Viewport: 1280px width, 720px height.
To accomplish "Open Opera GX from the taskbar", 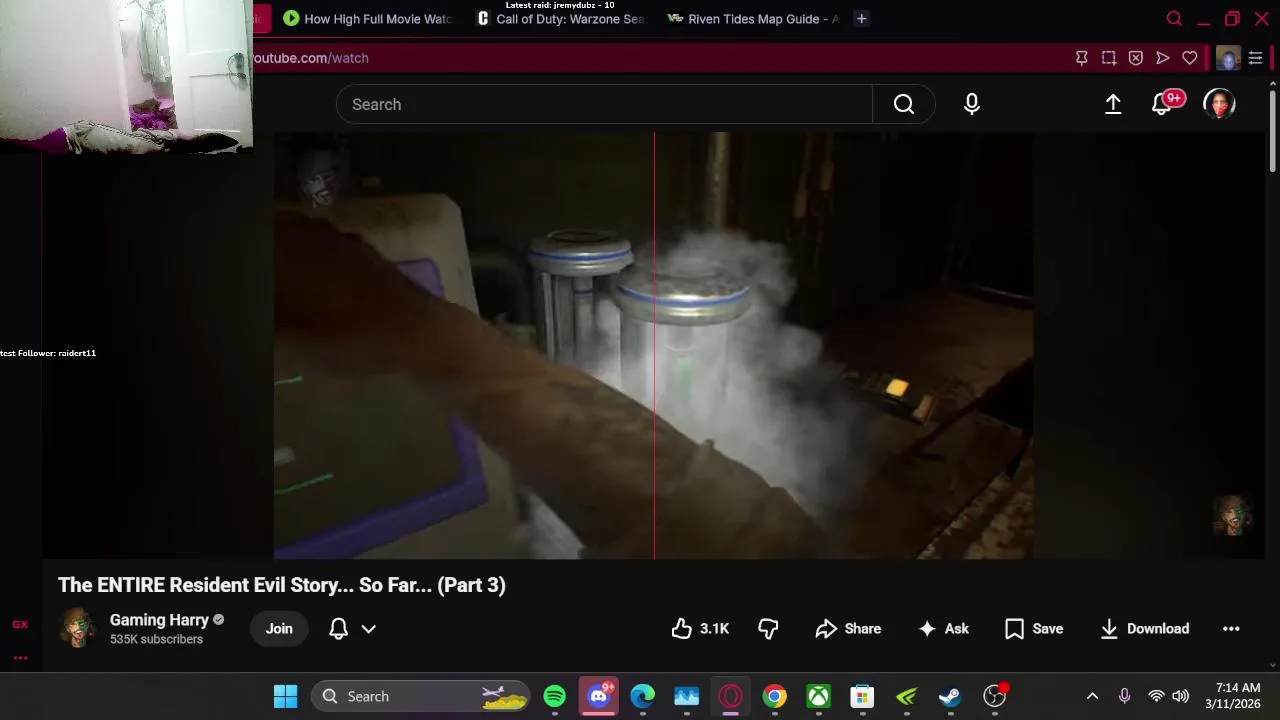I will (730, 696).
